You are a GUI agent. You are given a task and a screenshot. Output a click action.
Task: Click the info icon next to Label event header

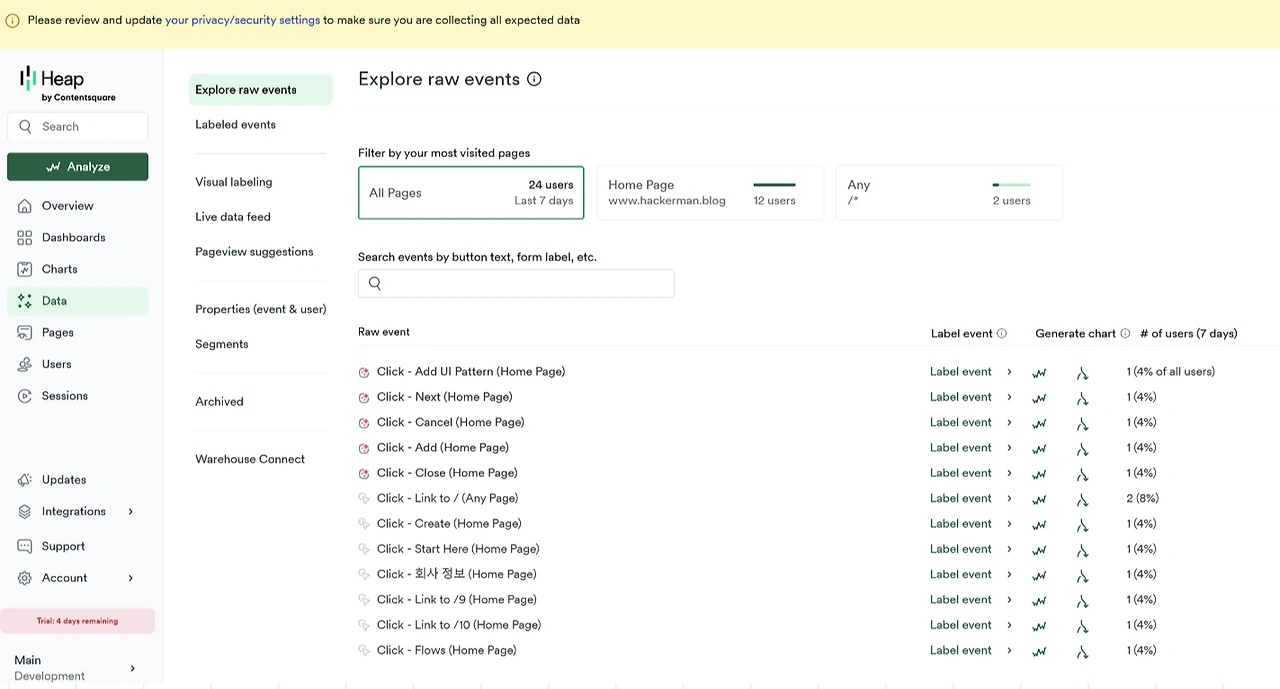[x=1001, y=334]
